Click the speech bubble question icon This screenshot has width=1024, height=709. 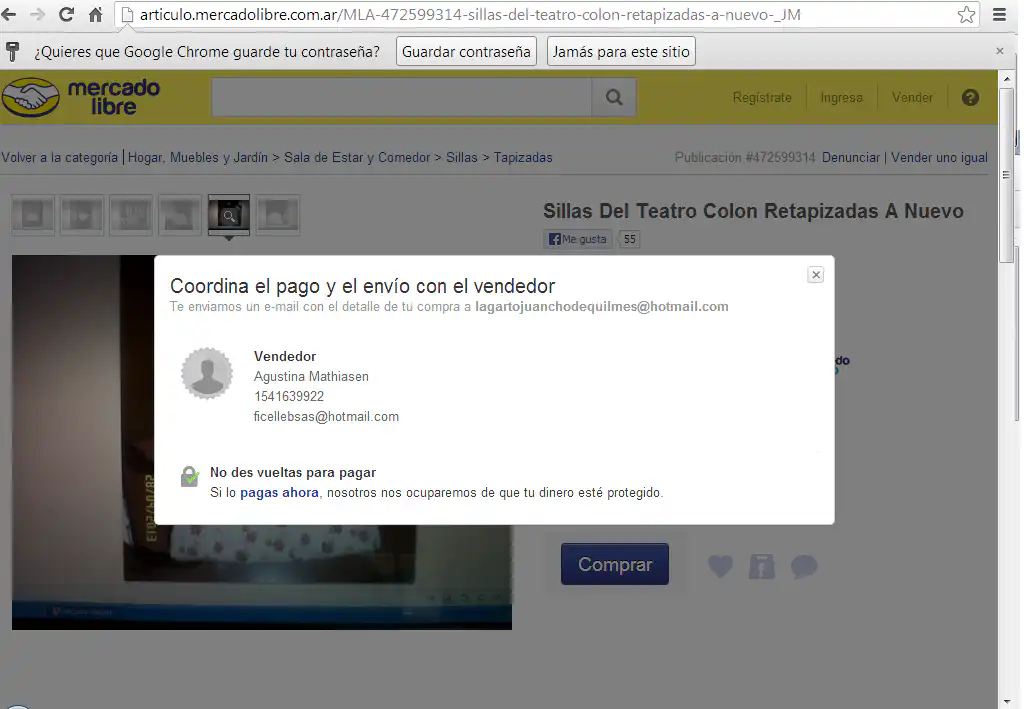click(x=804, y=567)
